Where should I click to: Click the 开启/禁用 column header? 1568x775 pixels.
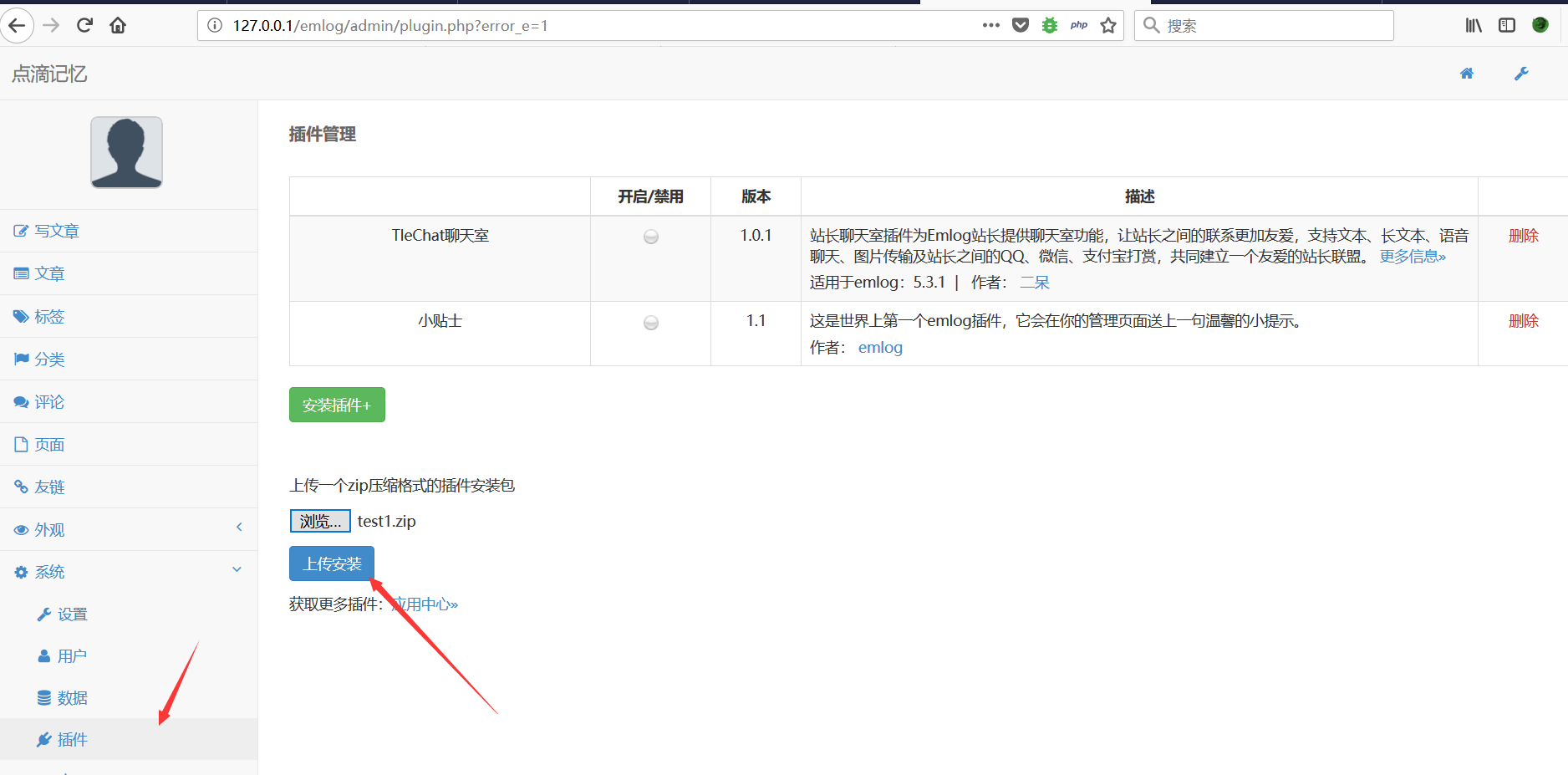click(x=650, y=196)
